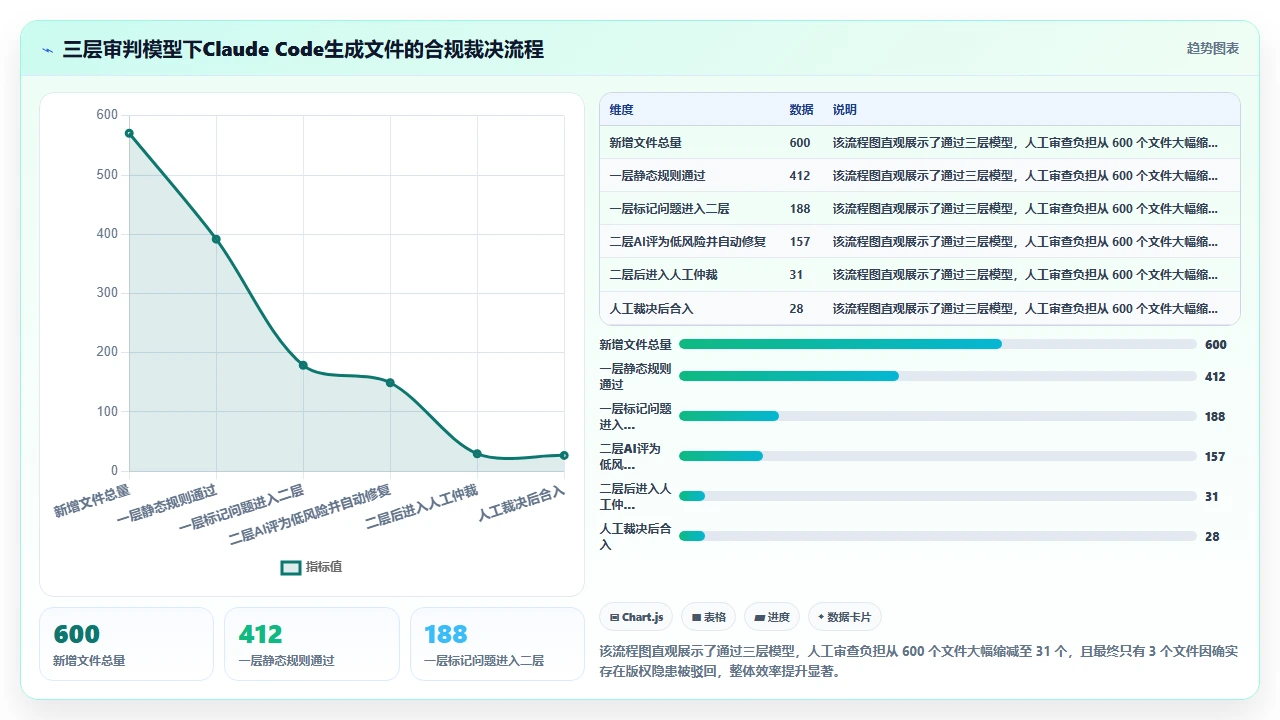
Task: Click the progress bar valued 31
Action: (x=938, y=496)
